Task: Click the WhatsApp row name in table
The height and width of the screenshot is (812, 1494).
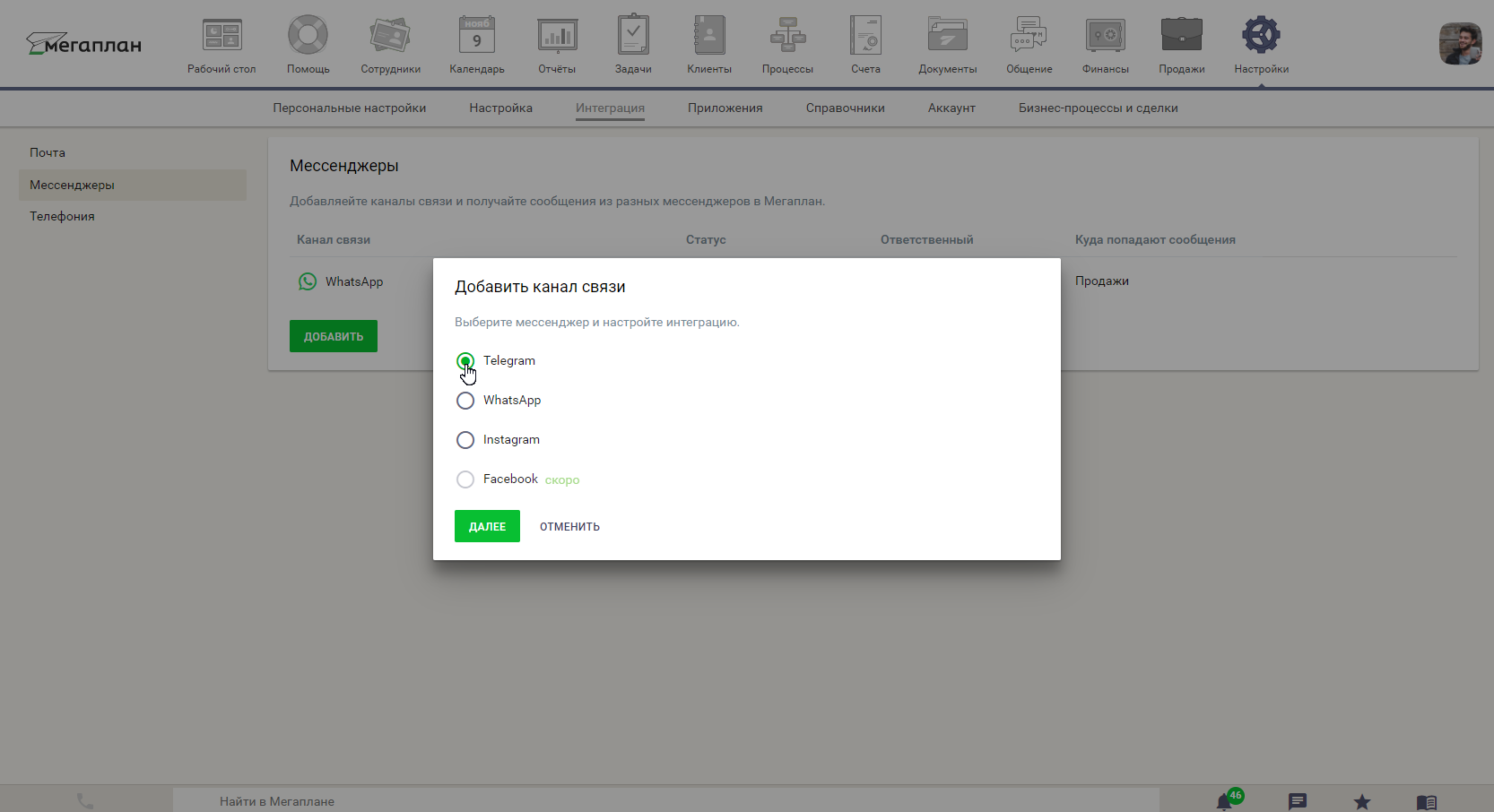Action: click(354, 281)
